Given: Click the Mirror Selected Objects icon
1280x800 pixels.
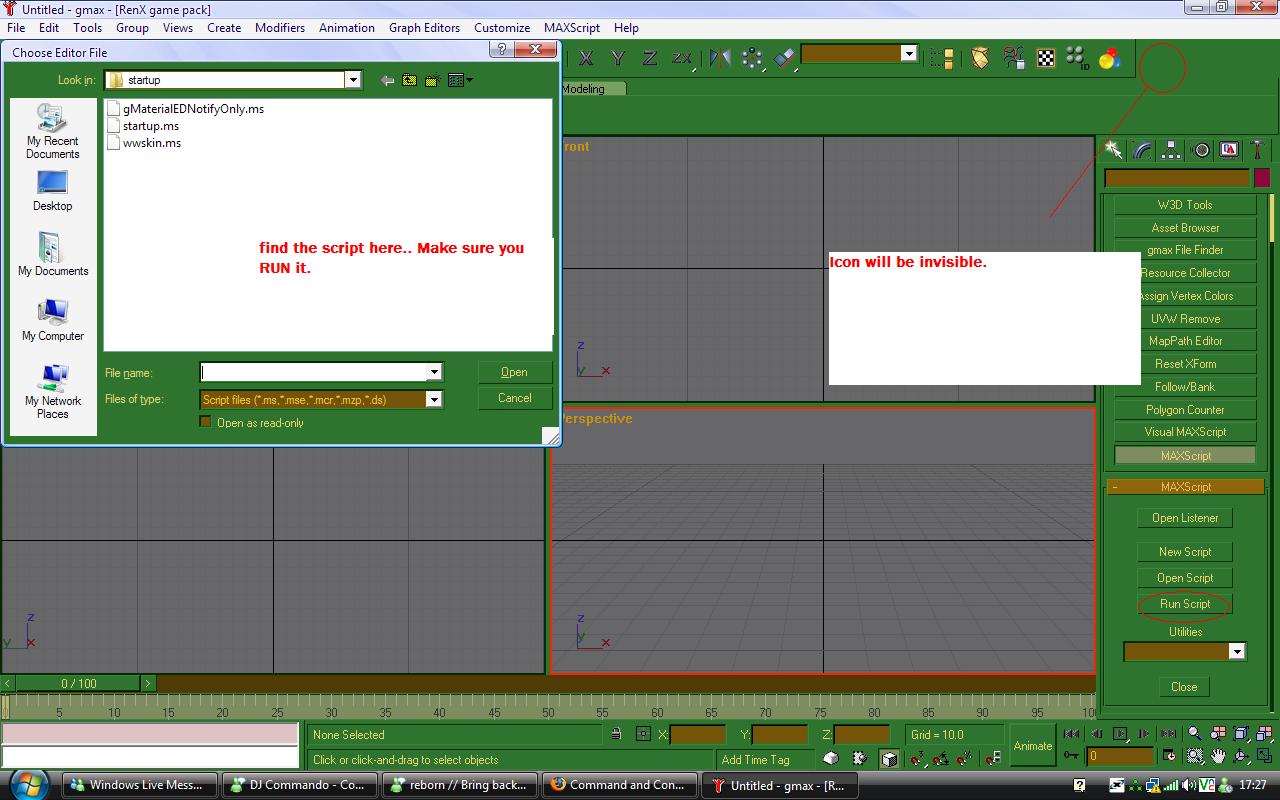Looking at the screenshot, I should 720,58.
